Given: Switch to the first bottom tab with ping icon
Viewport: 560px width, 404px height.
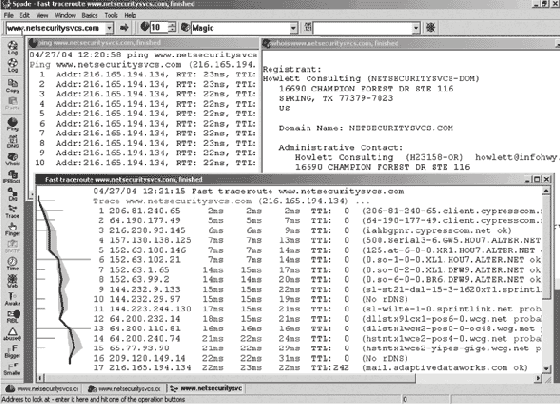Looking at the screenshot, I should [42, 388].
